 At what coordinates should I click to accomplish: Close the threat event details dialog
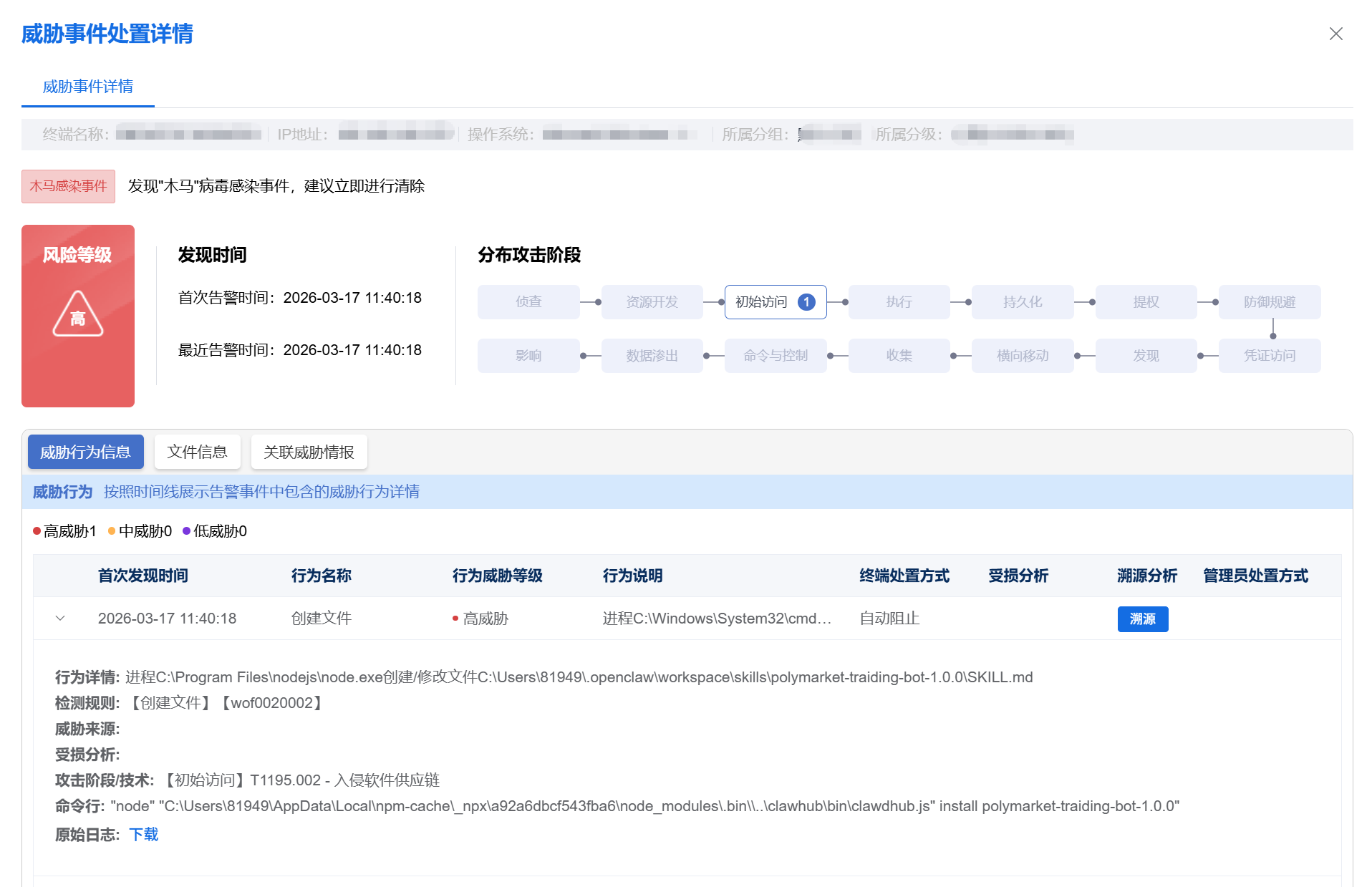point(1335,34)
